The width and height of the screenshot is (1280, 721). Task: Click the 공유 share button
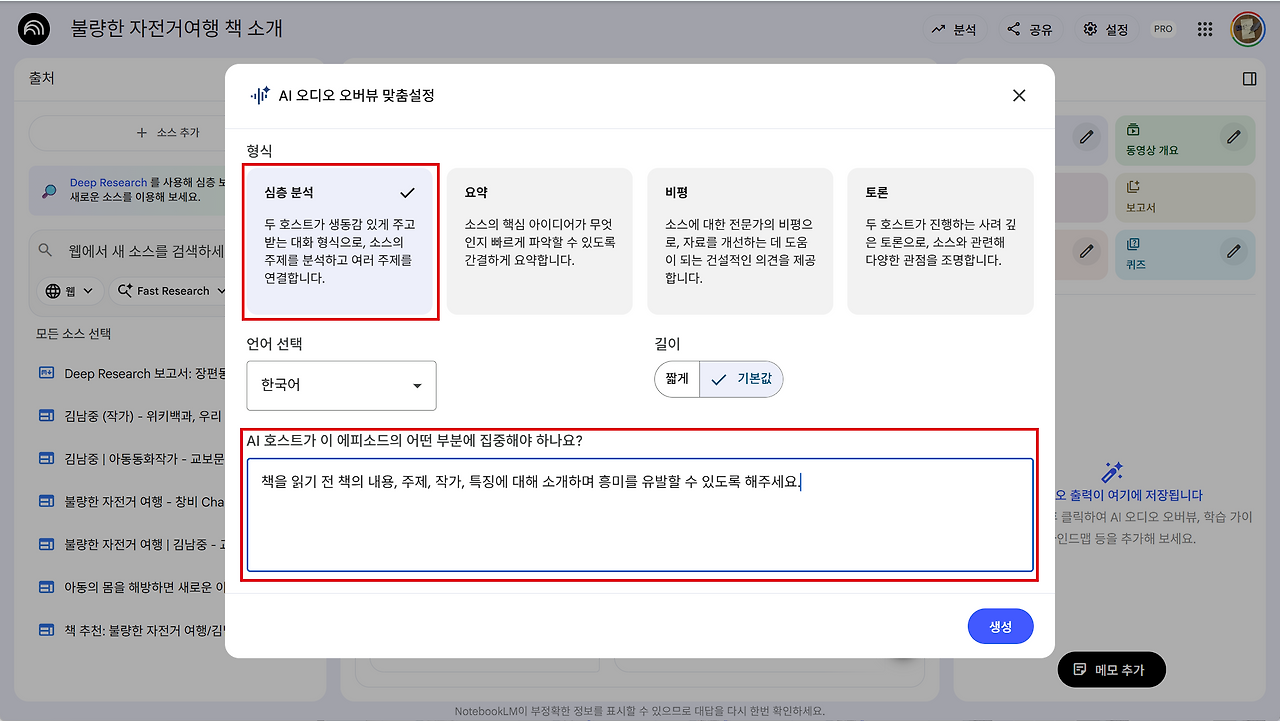coord(1030,30)
